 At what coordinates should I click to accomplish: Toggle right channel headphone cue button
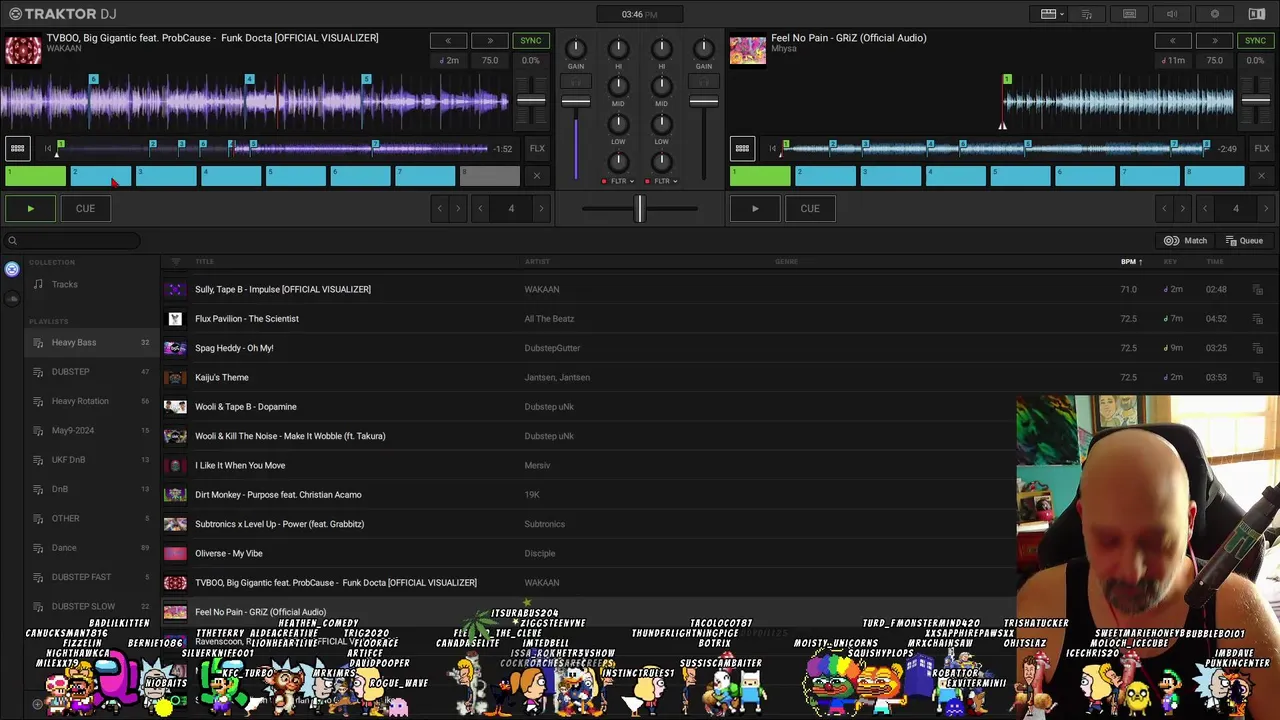704,82
